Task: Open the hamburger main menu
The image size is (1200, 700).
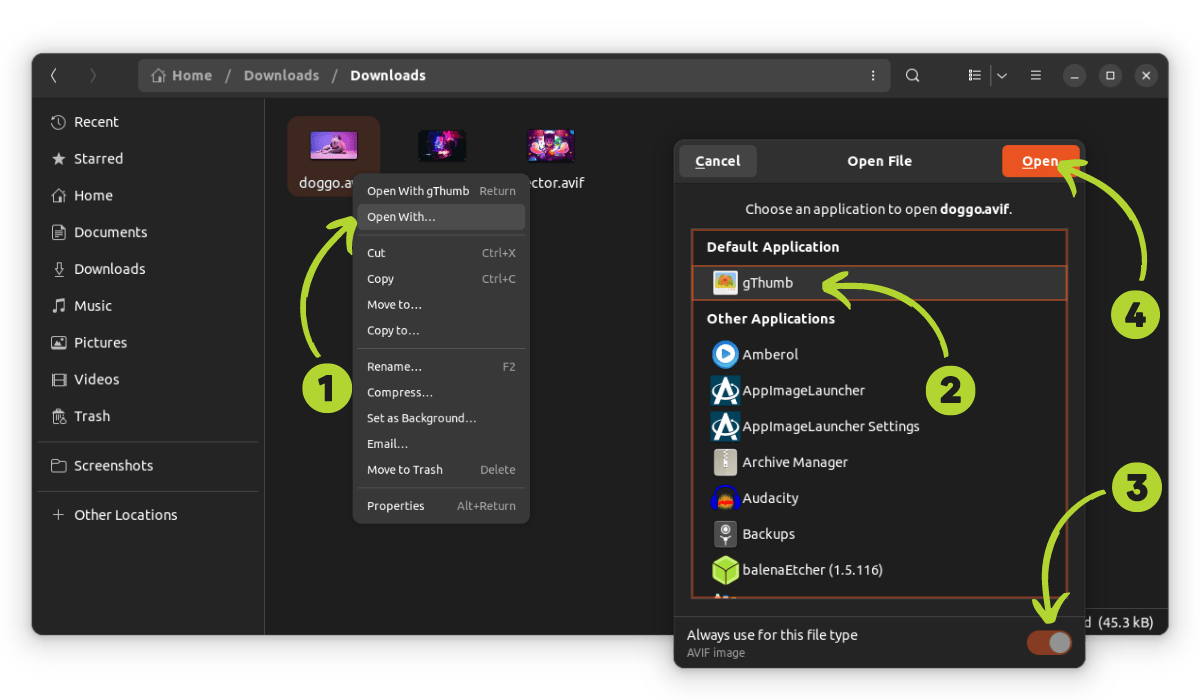Action: pos(1036,76)
